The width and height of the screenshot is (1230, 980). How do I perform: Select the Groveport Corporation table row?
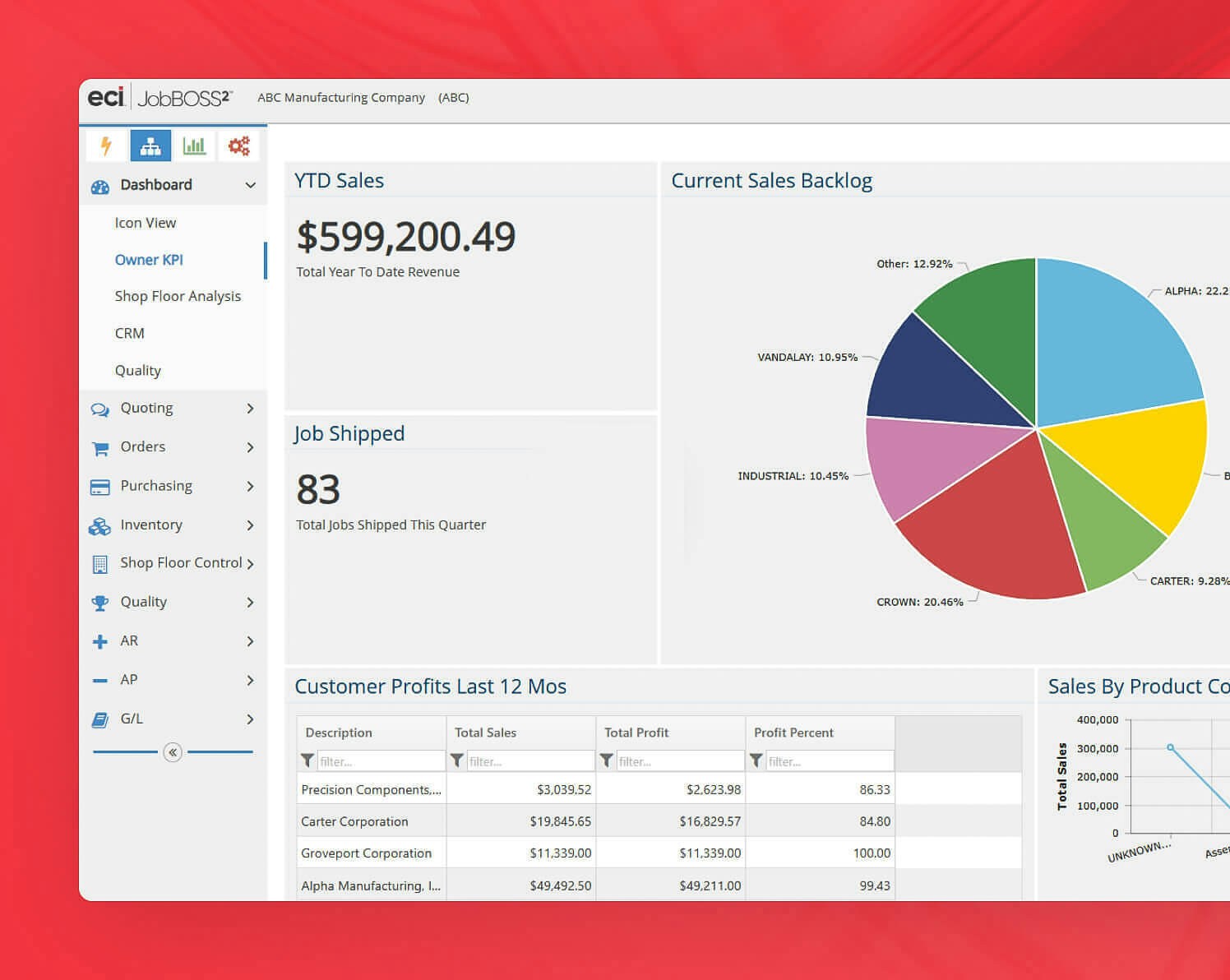[659, 853]
